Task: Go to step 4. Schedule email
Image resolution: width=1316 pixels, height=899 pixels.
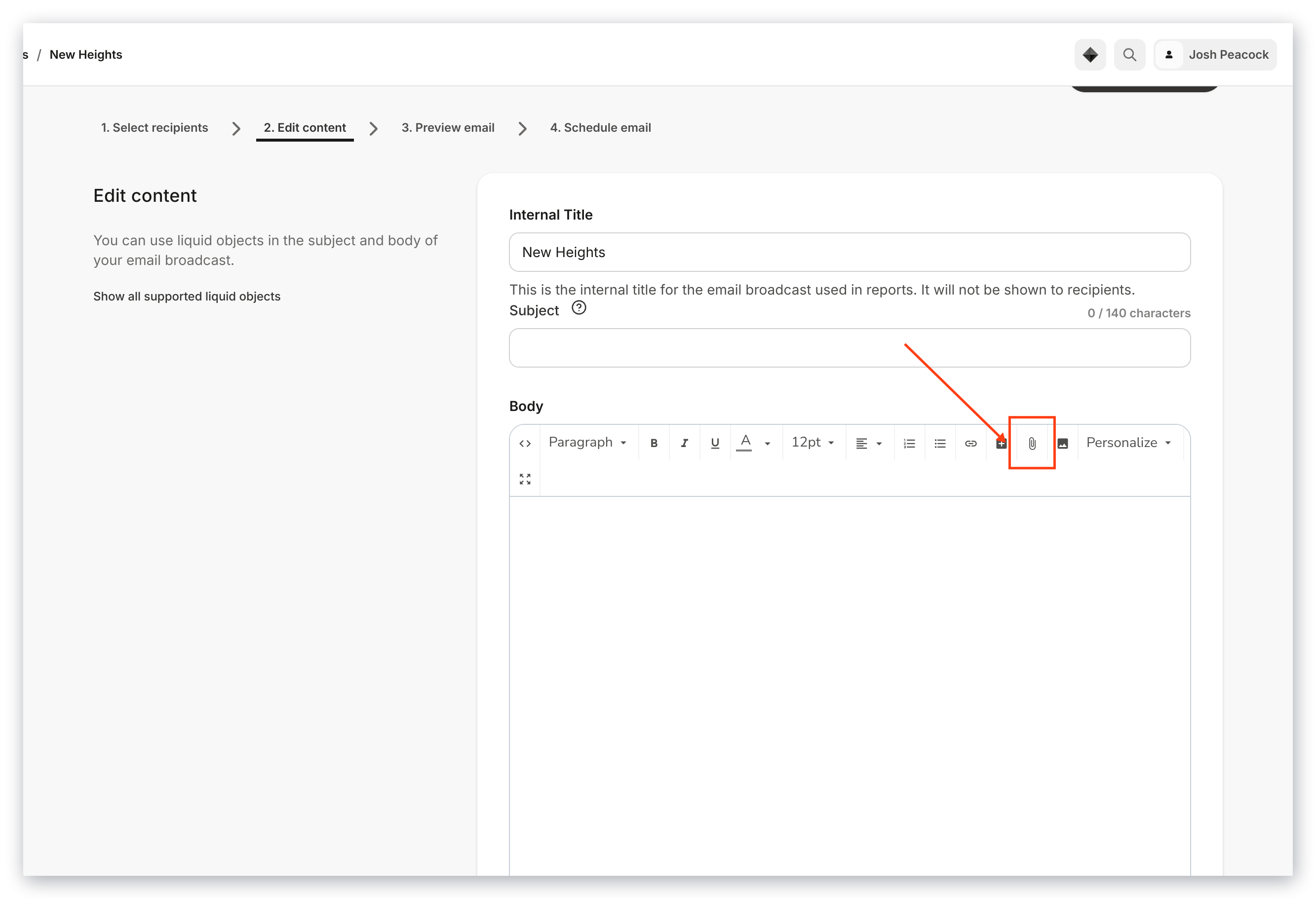Action: click(601, 127)
